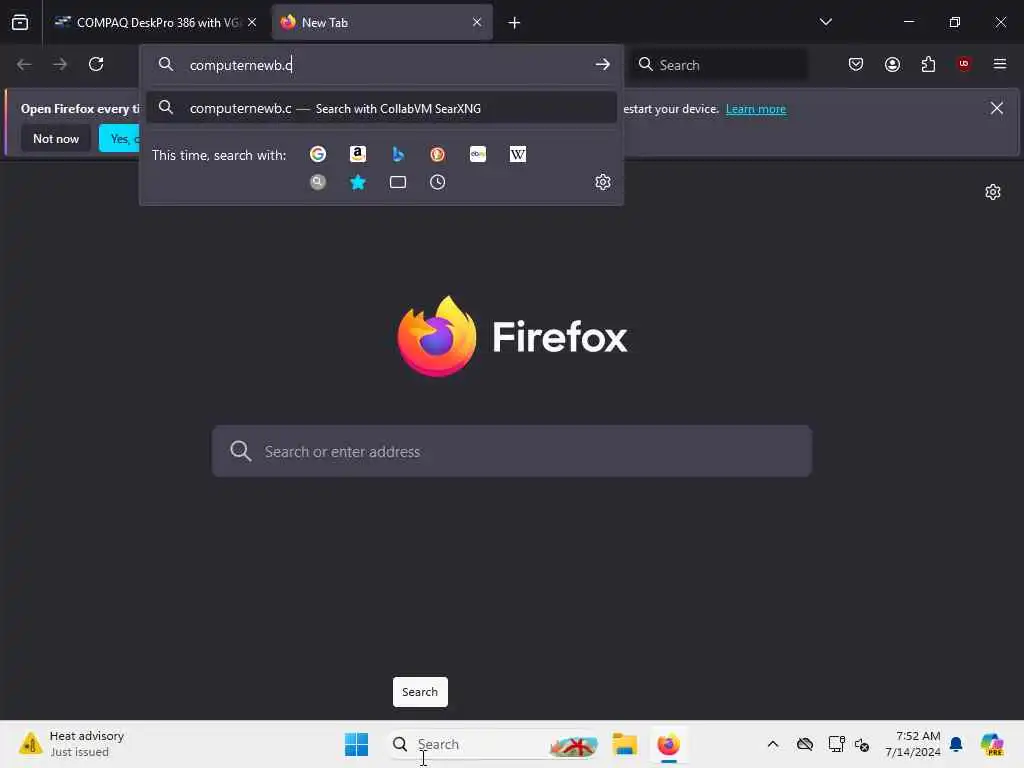Open the Extensions puzzle icon

click(x=929, y=64)
